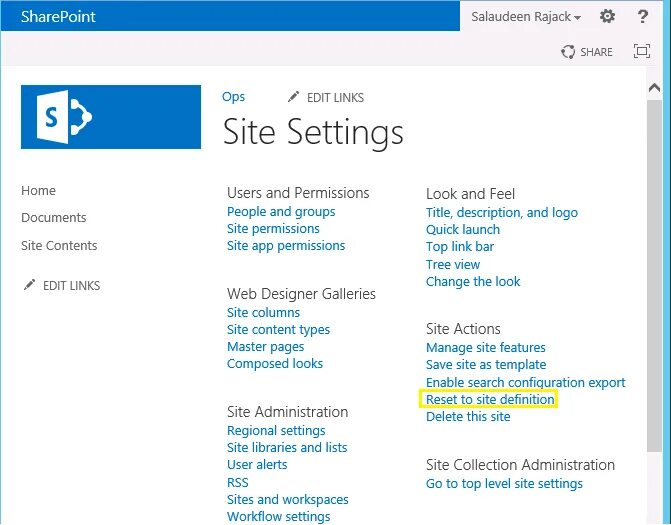Click the pencil Edit Links icon in top navigation
Viewport: 671px width, 525px height.
pos(293,97)
